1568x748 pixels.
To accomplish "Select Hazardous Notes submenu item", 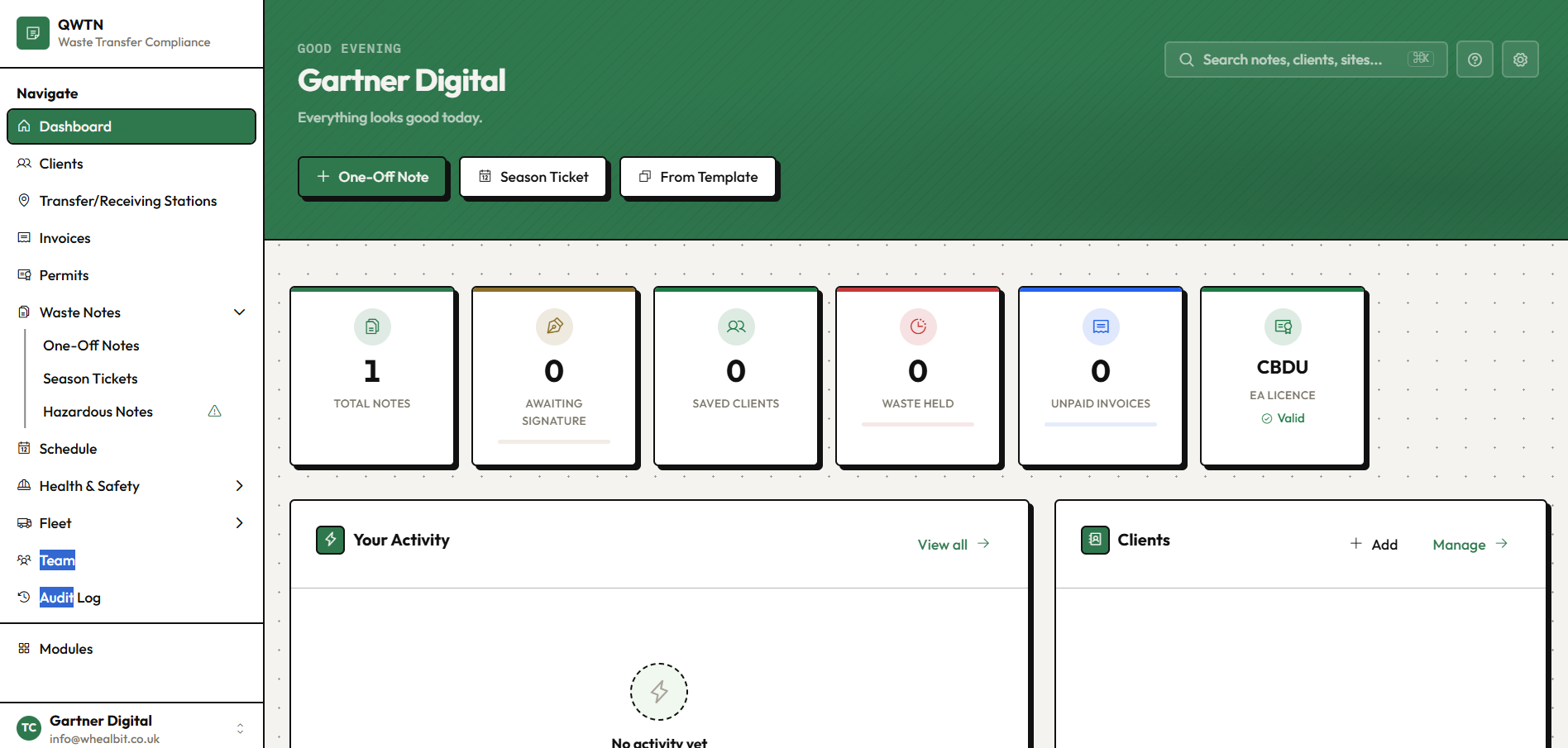I will pyautogui.click(x=98, y=412).
